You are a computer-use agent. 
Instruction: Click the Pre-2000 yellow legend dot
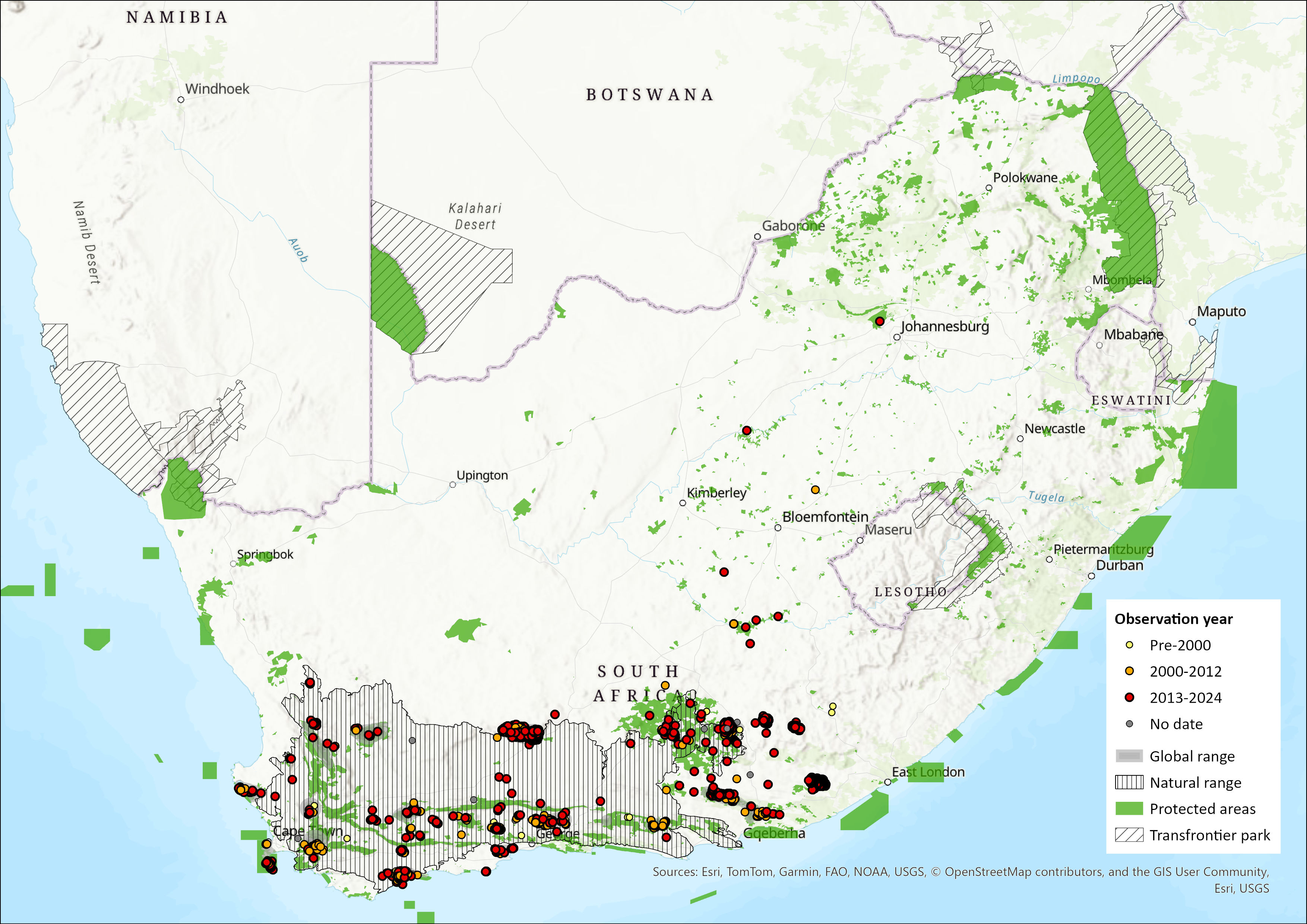point(1130,645)
